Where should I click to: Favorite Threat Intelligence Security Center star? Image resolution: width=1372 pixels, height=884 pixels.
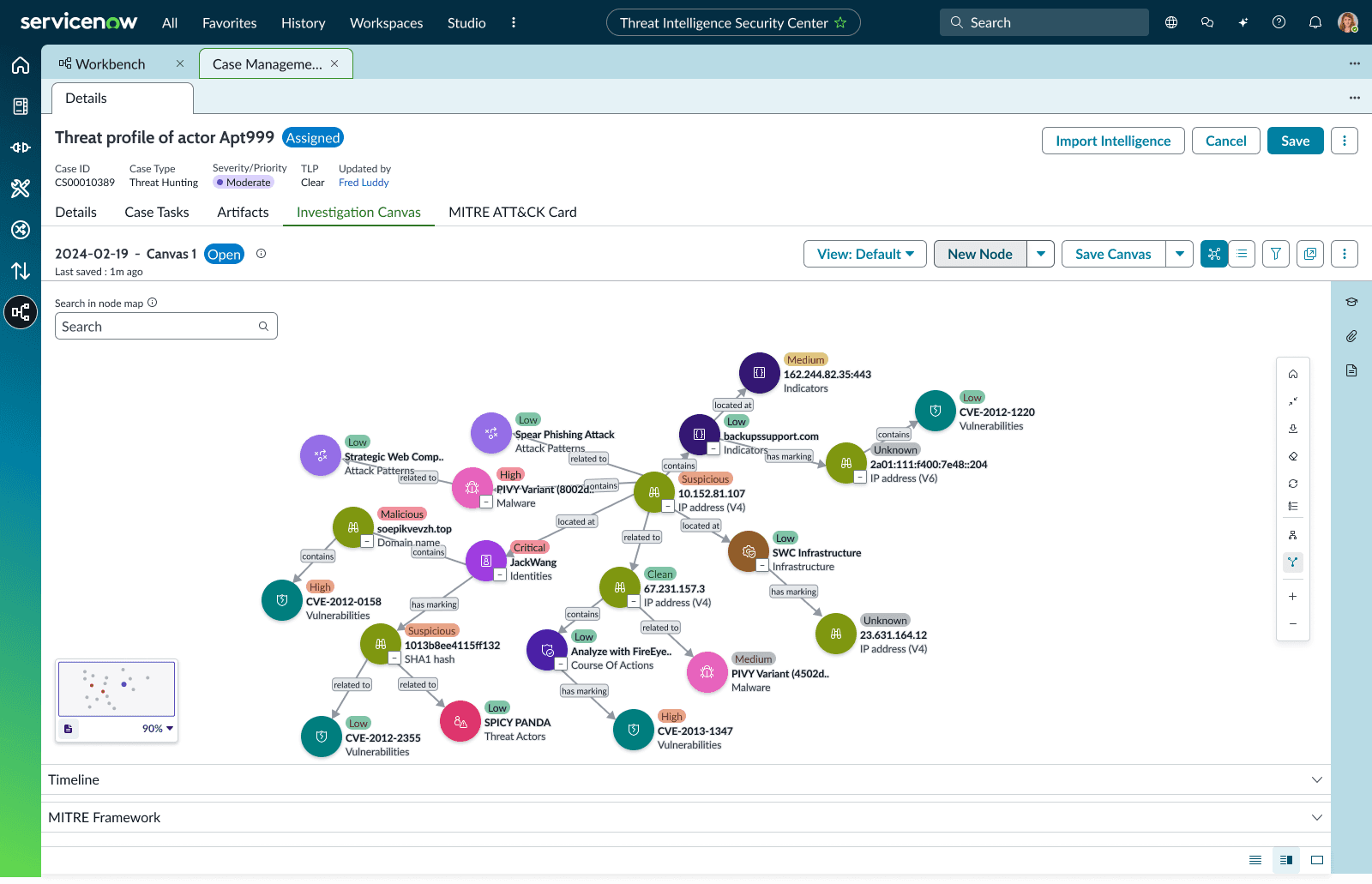(x=840, y=23)
